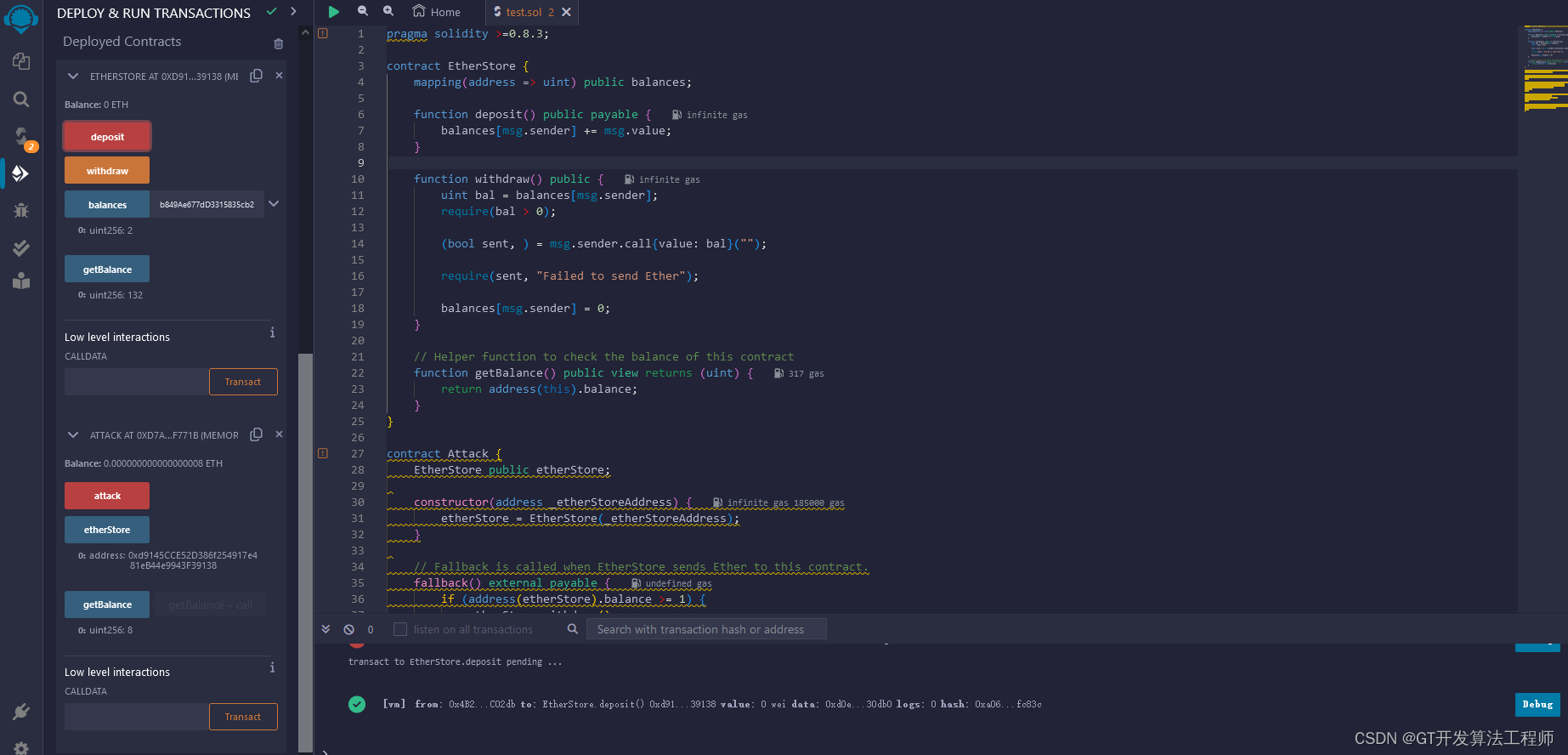Click EtherStore 'Balance: 0 ETH' text
This screenshot has height=755, width=1568.
(x=96, y=105)
